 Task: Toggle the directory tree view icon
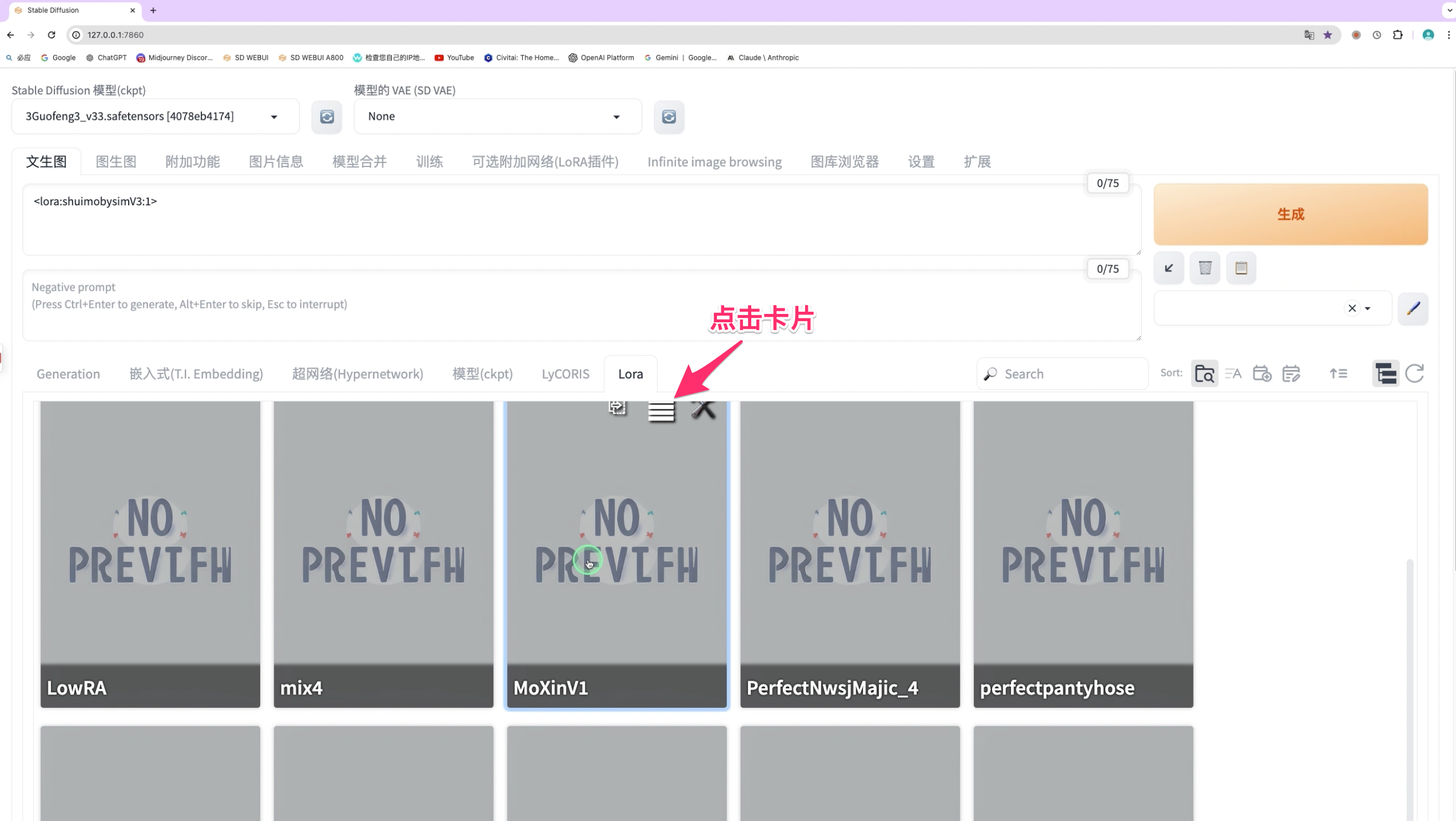(x=1386, y=373)
